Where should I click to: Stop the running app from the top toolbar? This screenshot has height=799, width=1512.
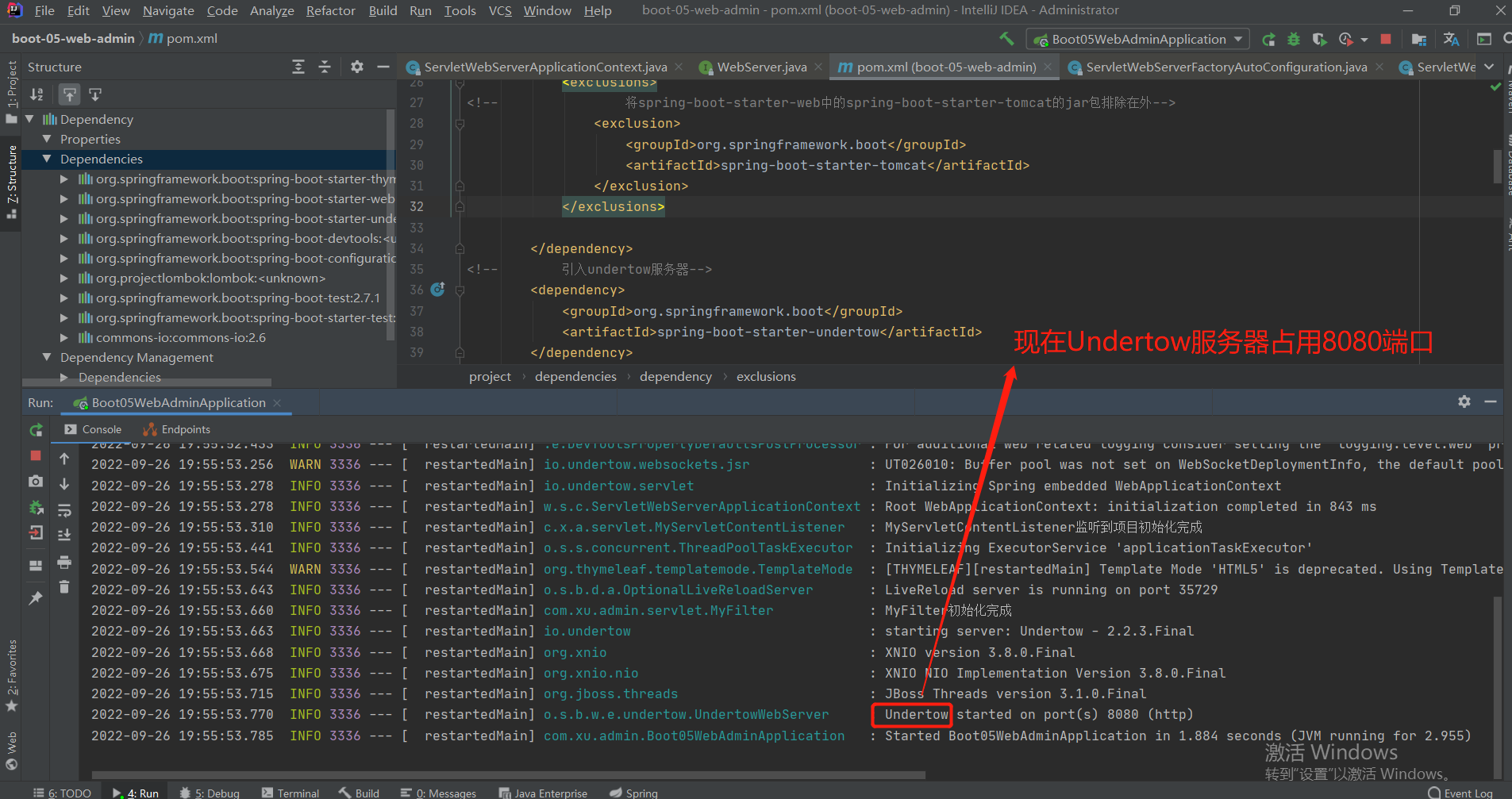[x=1386, y=39]
